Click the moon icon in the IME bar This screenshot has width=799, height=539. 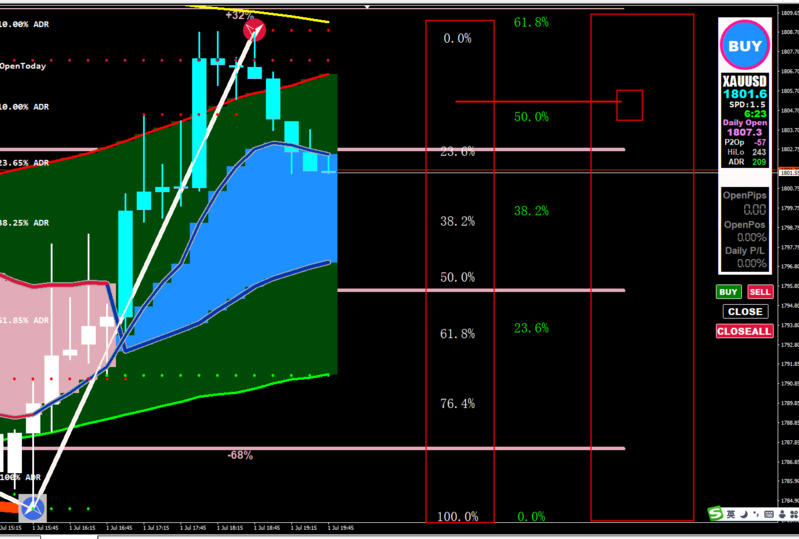(x=744, y=515)
